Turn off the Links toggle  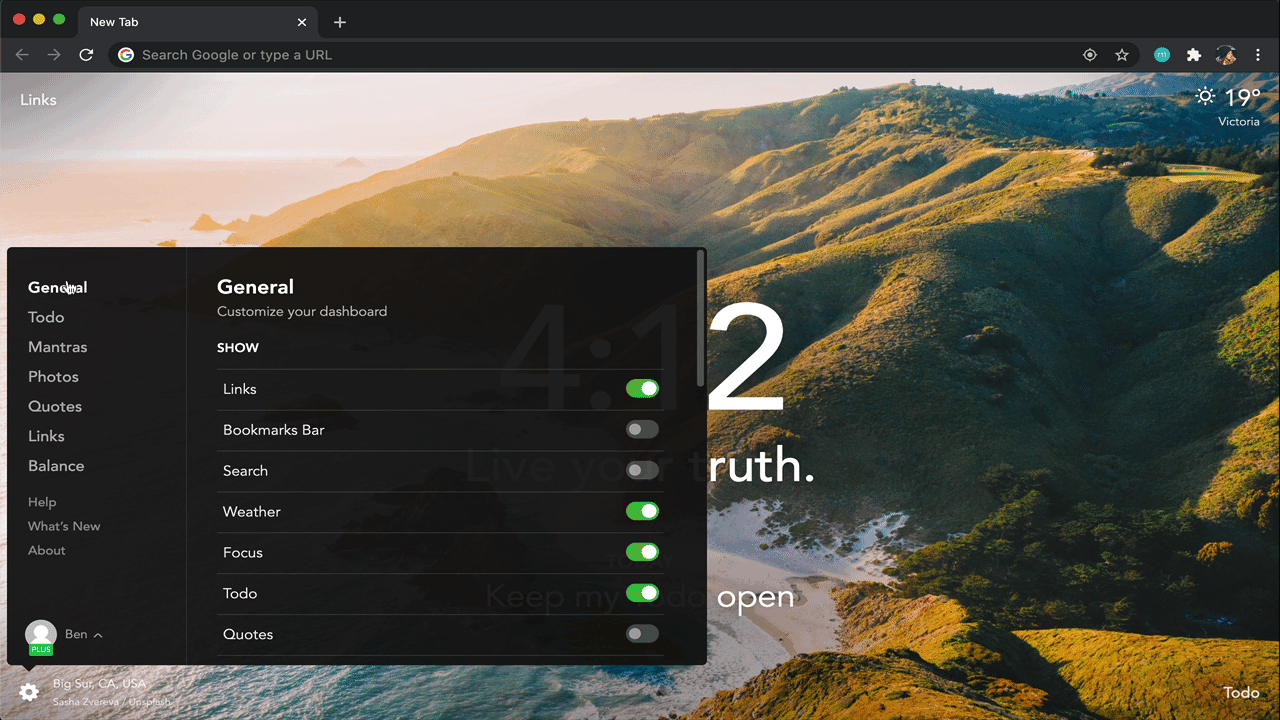point(642,389)
